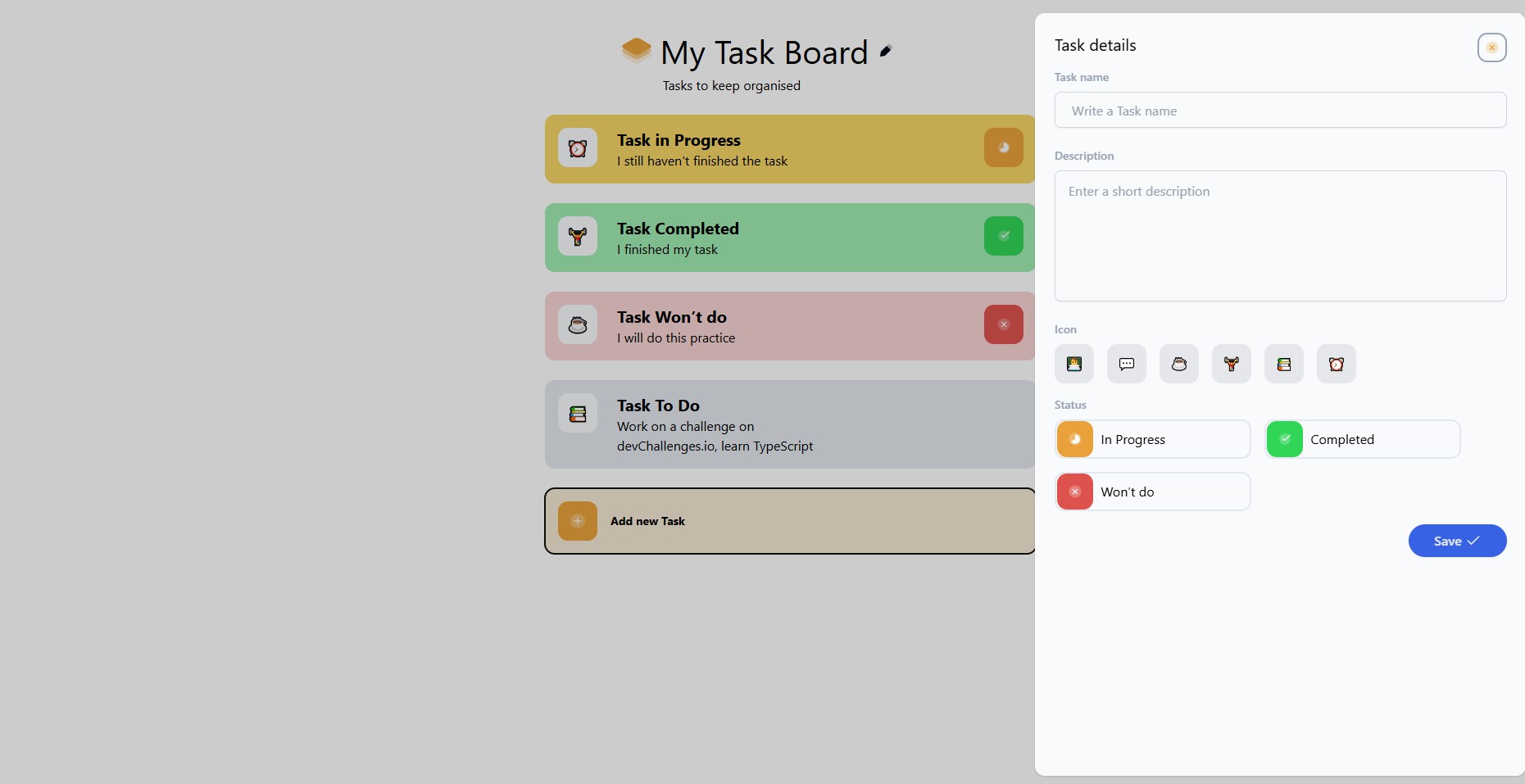The image size is (1525, 784).
Task: Set status to Completed
Action: pos(1362,439)
